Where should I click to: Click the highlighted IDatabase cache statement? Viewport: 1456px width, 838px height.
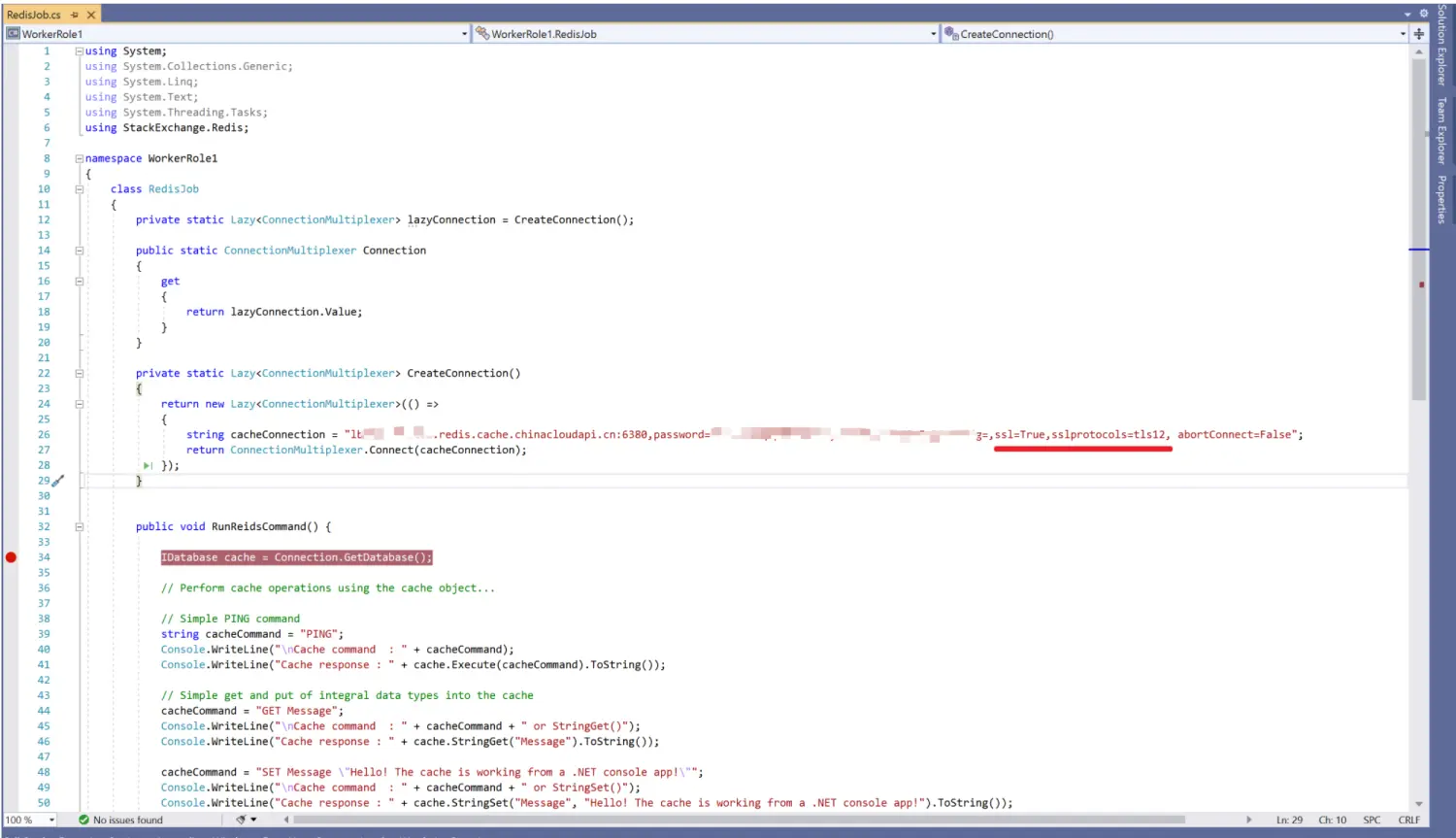click(x=296, y=557)
